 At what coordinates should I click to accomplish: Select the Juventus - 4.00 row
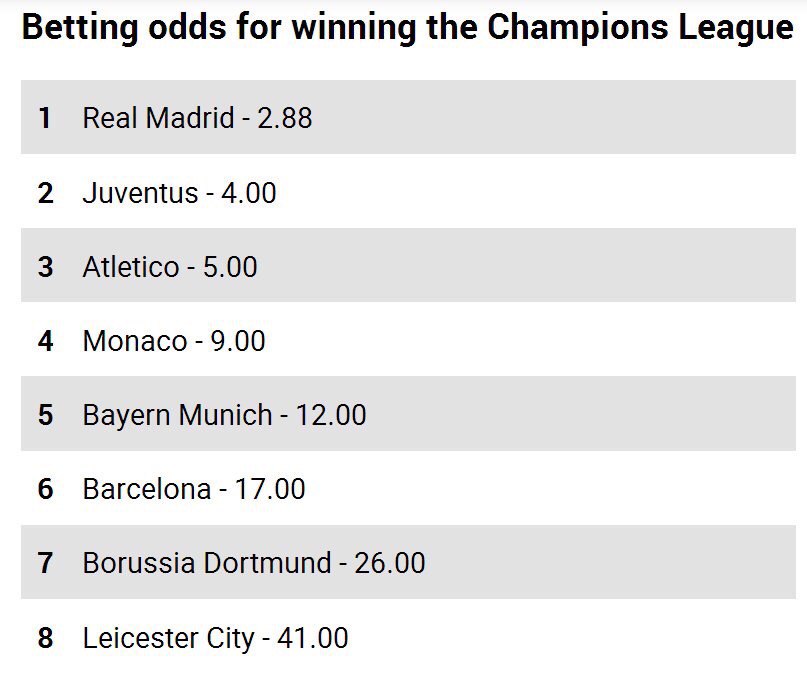tap(408, 192)
